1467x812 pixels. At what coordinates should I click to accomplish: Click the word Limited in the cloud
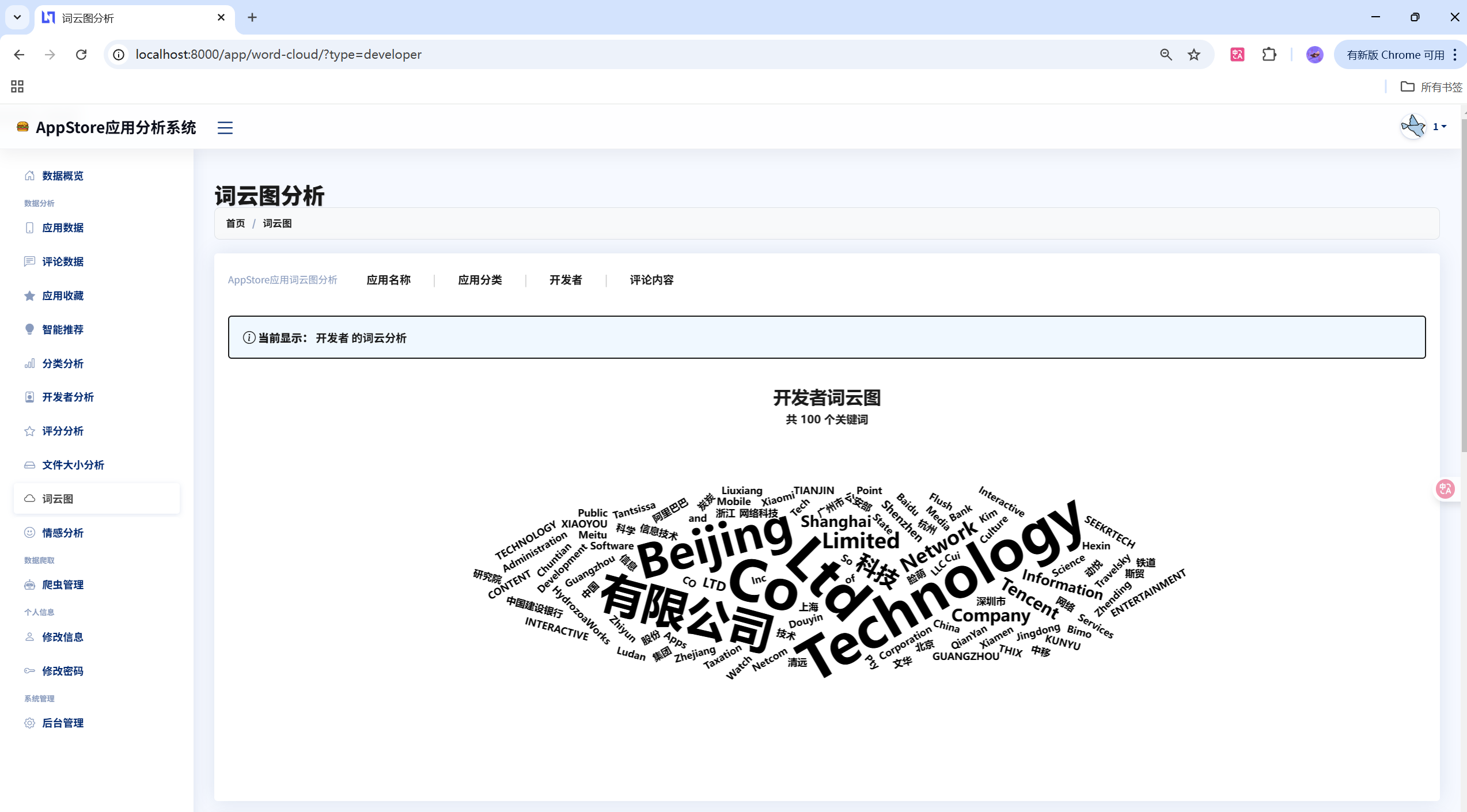(x=861, y=541)
